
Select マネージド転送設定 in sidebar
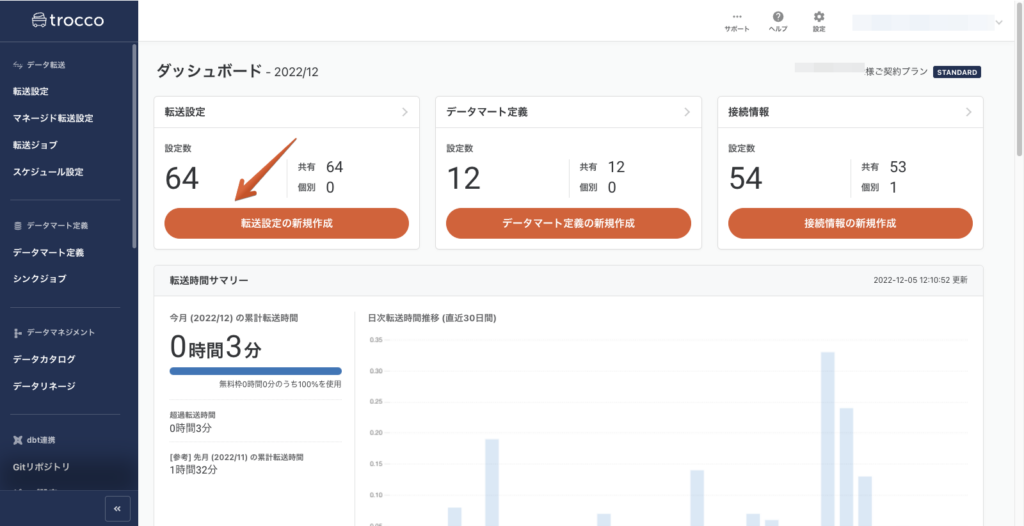[53, 118]
